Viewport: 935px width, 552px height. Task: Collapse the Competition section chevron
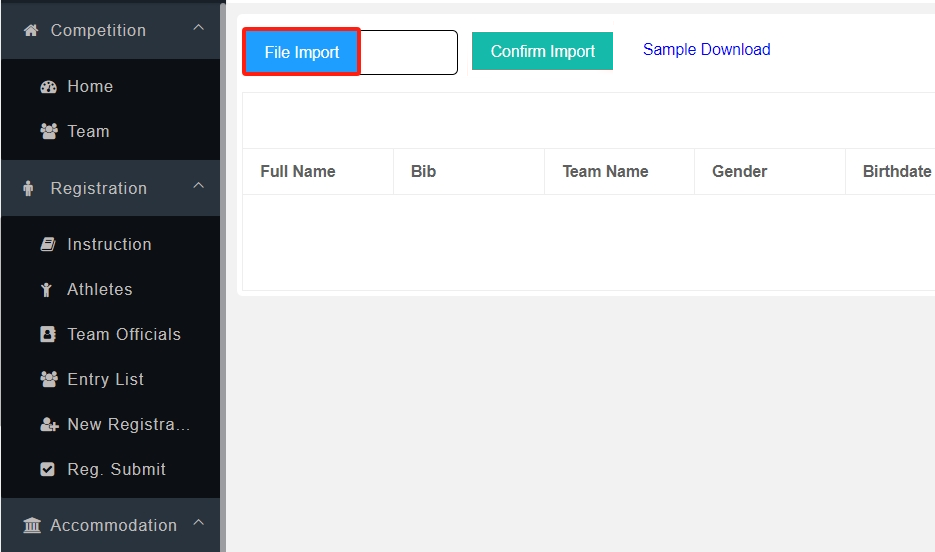click(198, 29)
